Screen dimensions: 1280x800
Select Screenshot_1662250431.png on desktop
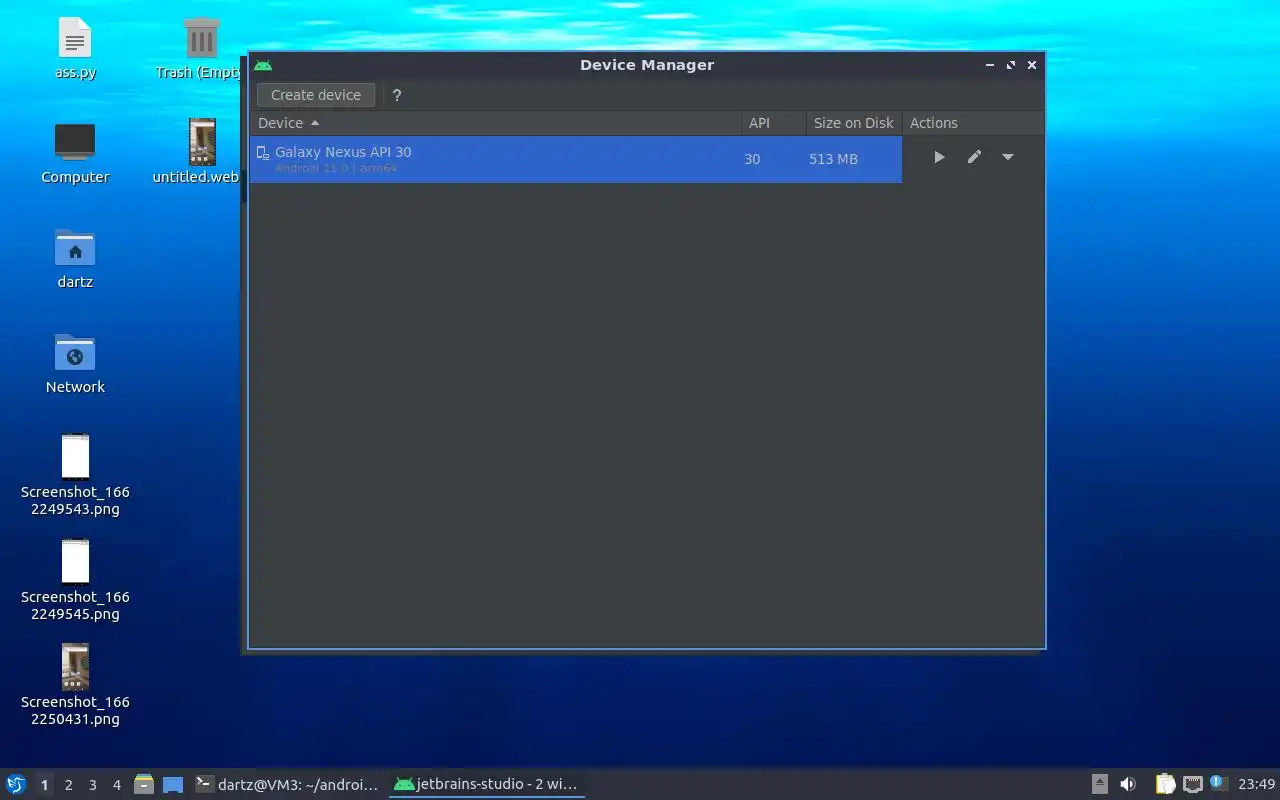pos(75,685)
